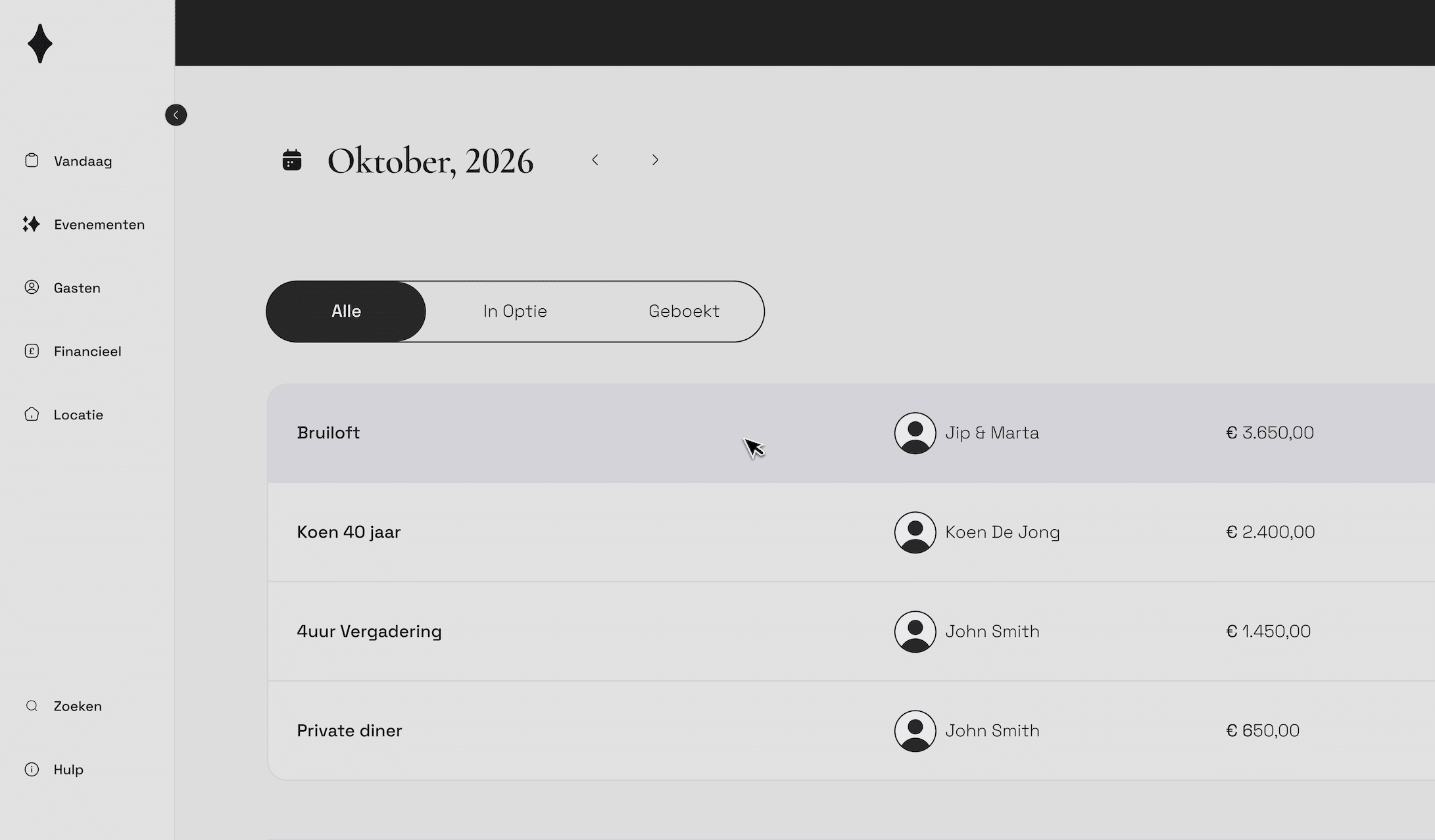Go to next month arrow
The width and height of the screenshot is (1435, 840).
click(655, 160)
